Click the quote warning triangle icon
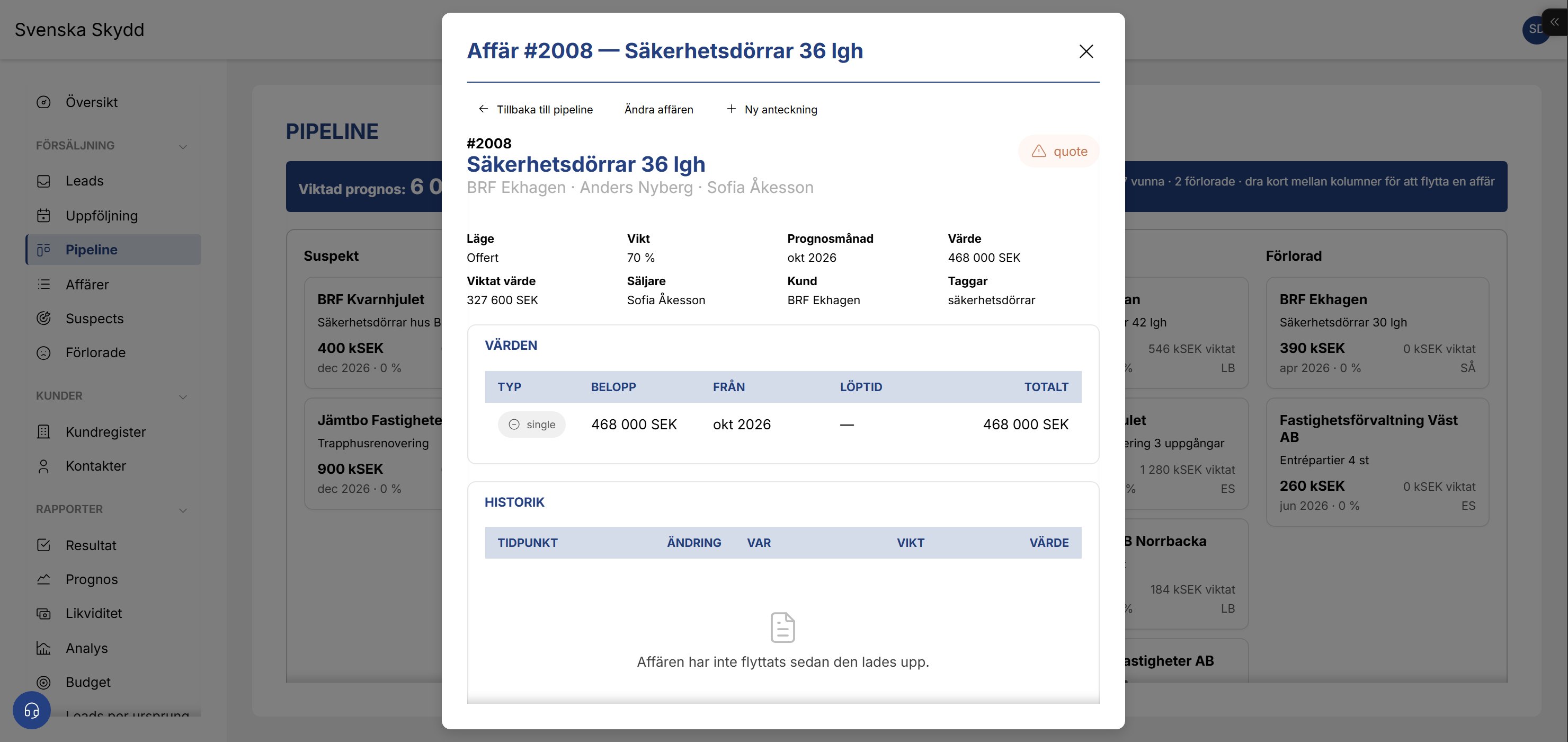1568x742 pixels. pos(1038,151)
